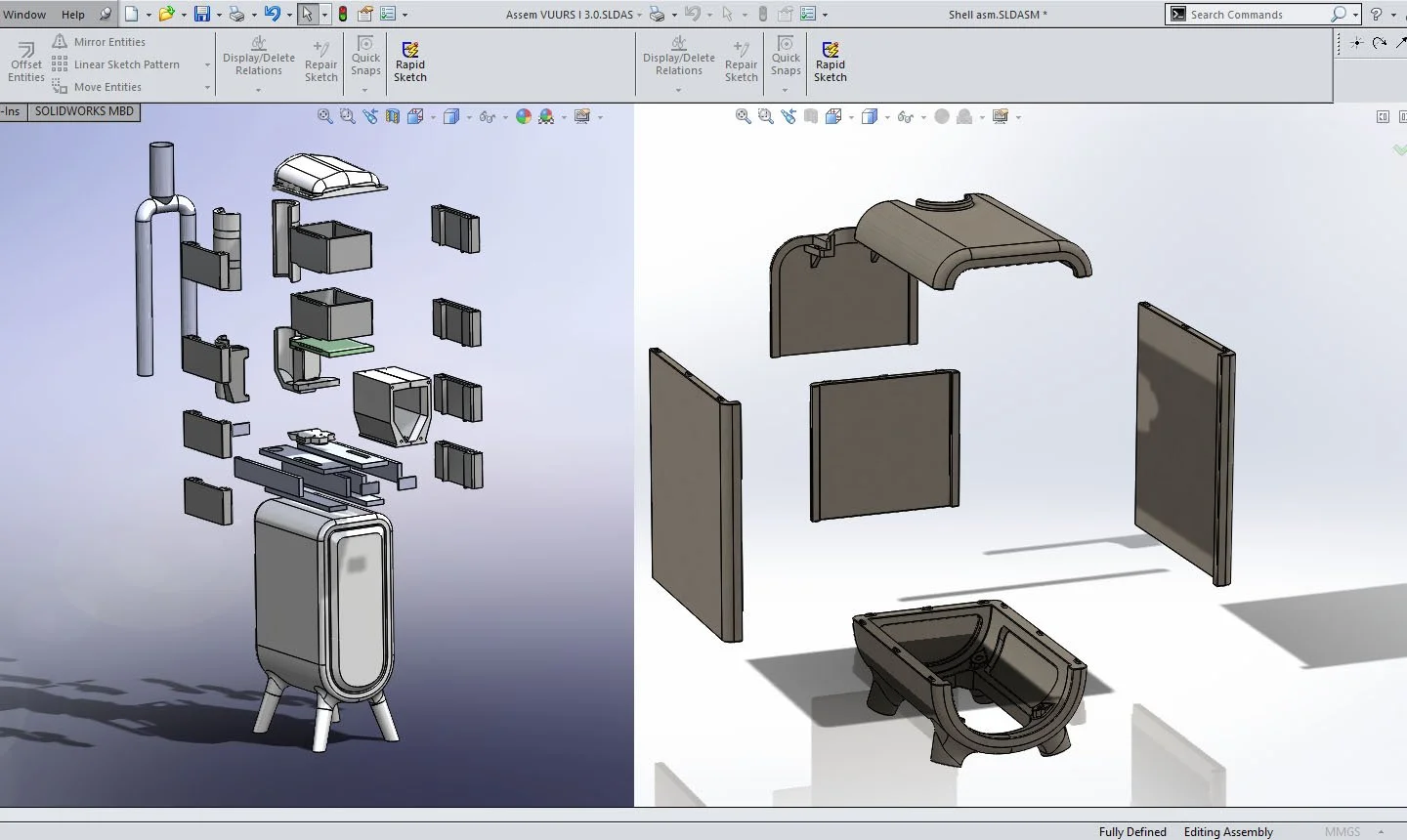Expand Help icon dropdown arrow
Viewport: 1407px width, 840px height.
click(x=1393, y=15)
